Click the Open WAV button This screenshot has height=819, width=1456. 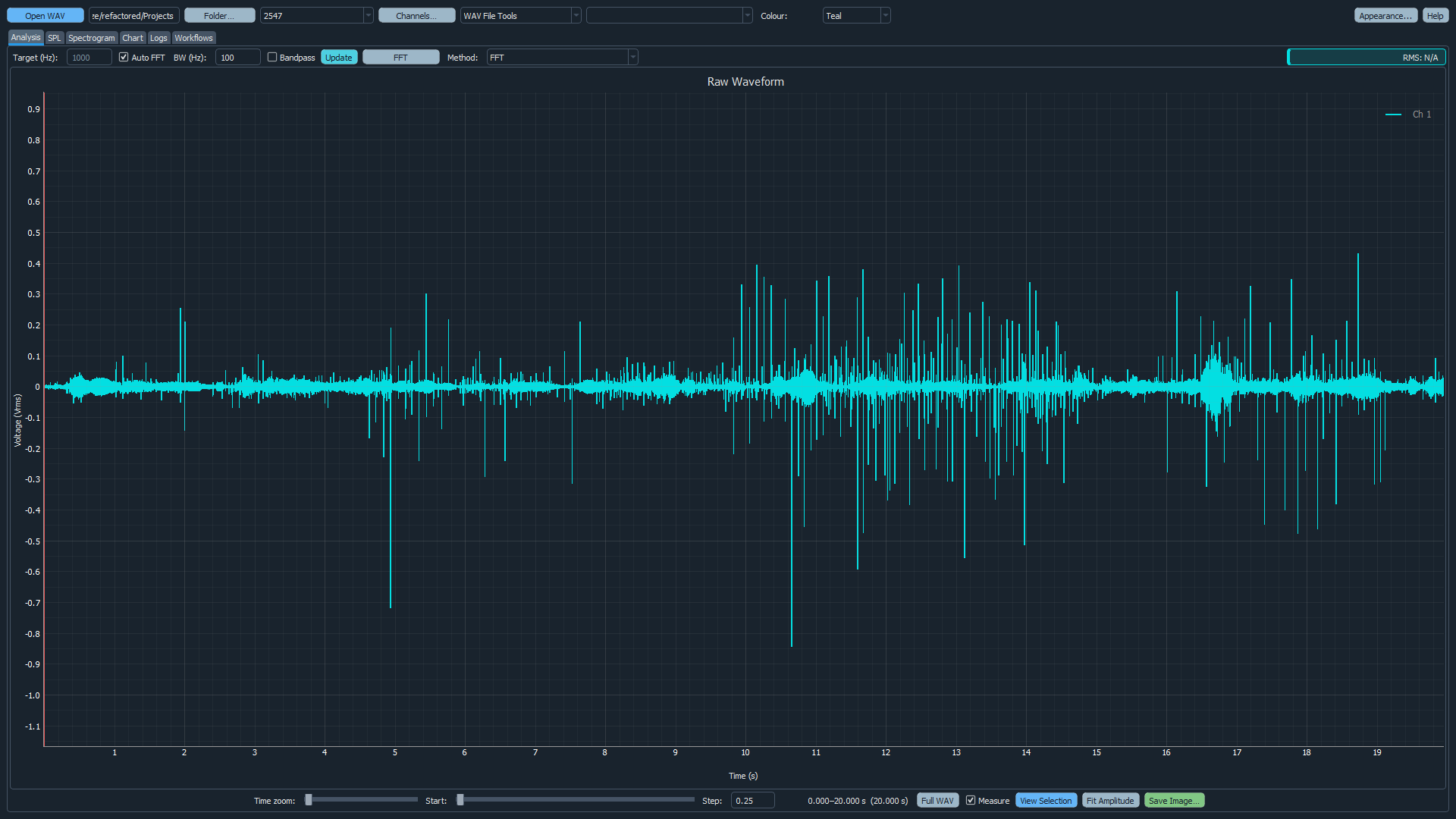45,16
